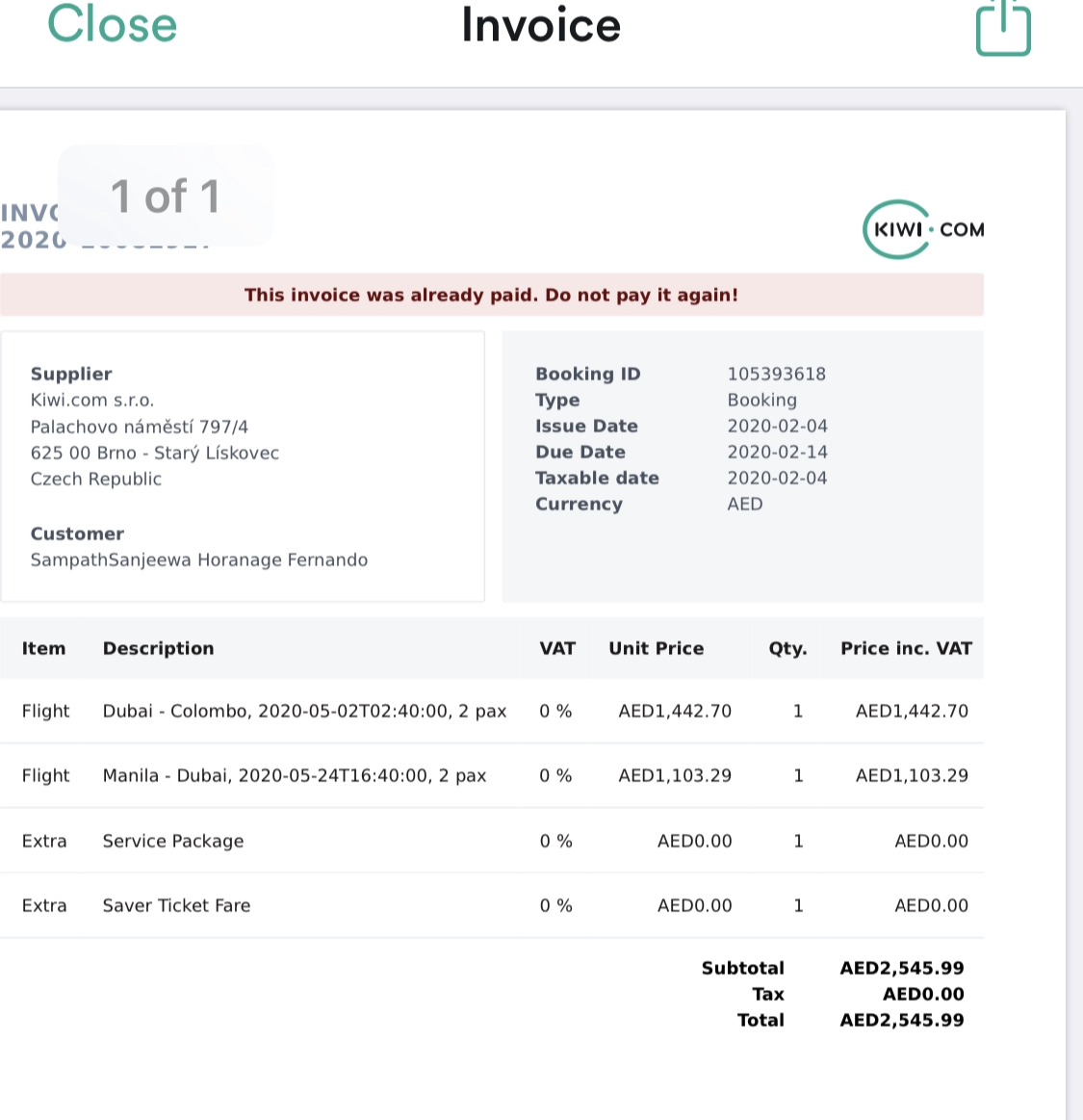The width and height of the screenshot is (1083, 1120).
Task: Select the Dubai - Colombo flight row
Action: [x=491, y=712]
